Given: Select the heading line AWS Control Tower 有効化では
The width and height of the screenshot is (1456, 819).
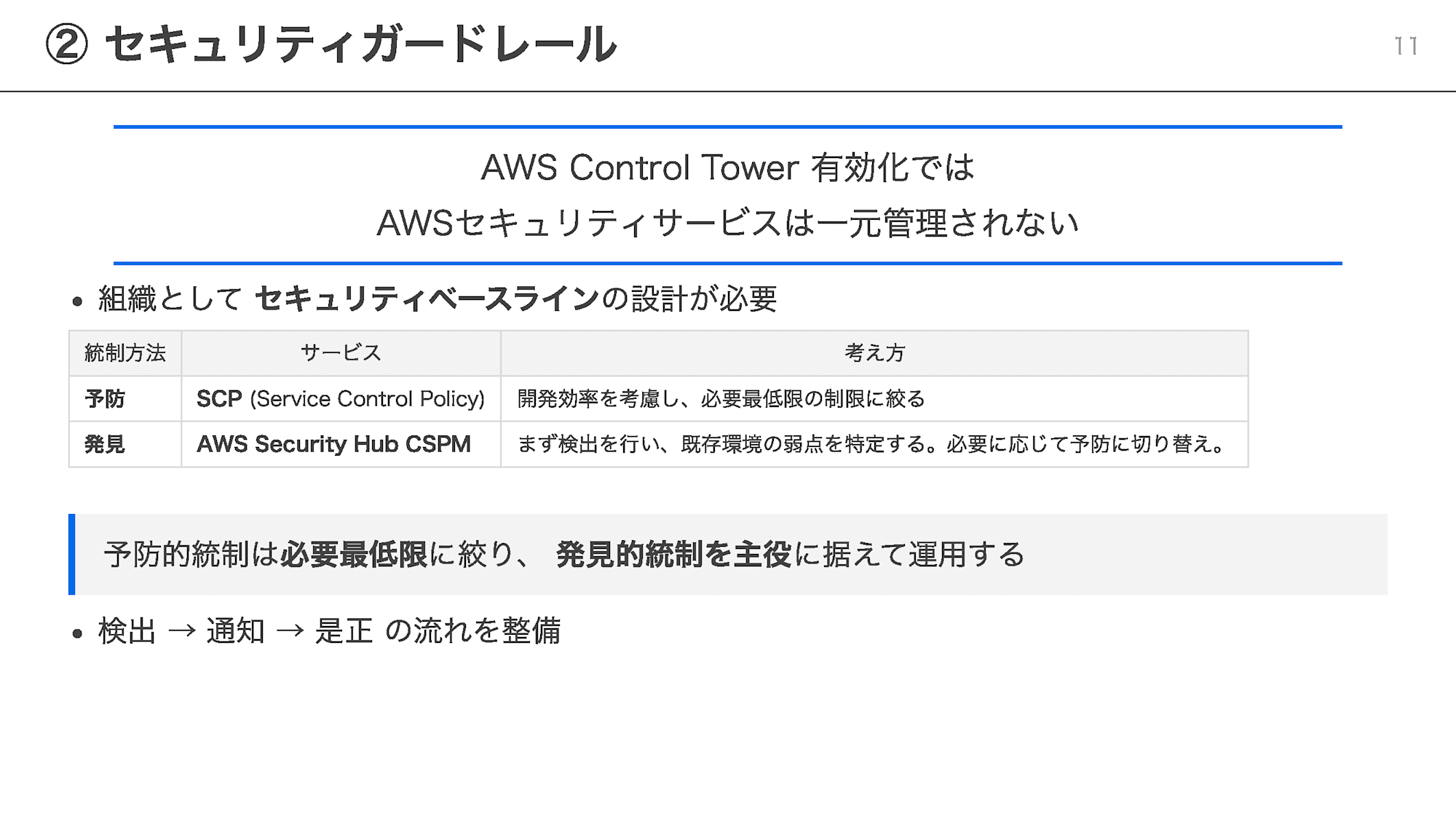Looking at the screenshot, I should click(x=727, y=167).
